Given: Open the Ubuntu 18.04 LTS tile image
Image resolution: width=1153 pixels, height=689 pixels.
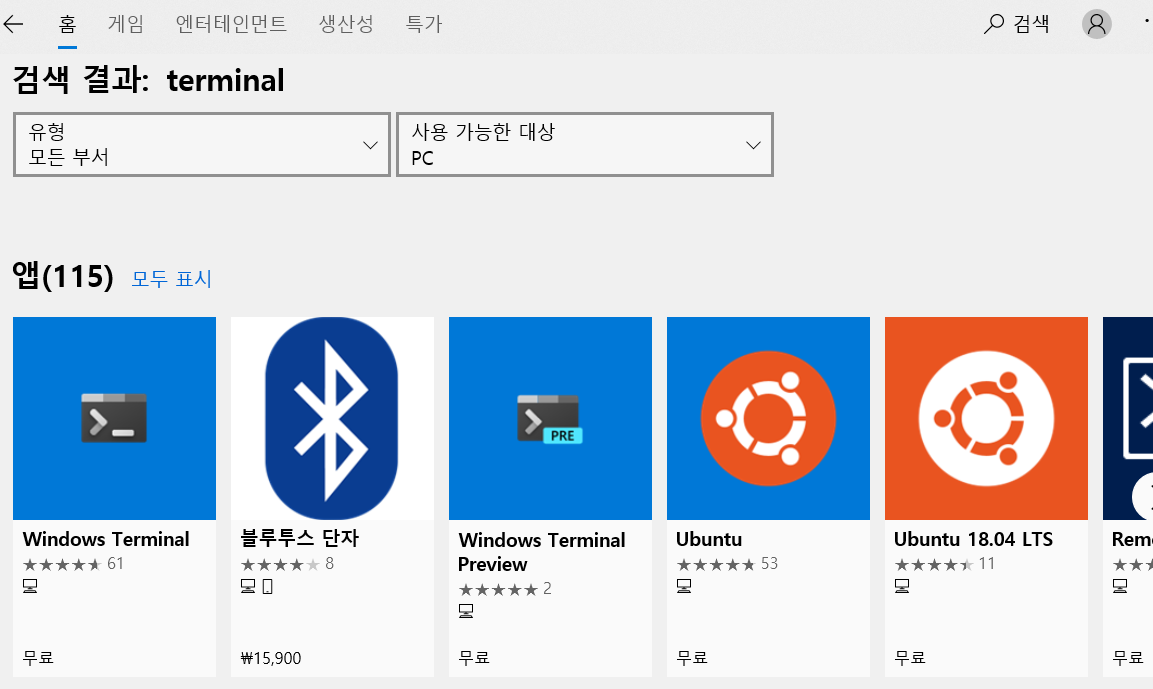Looking at the screenshot, I should pos(986,418).
